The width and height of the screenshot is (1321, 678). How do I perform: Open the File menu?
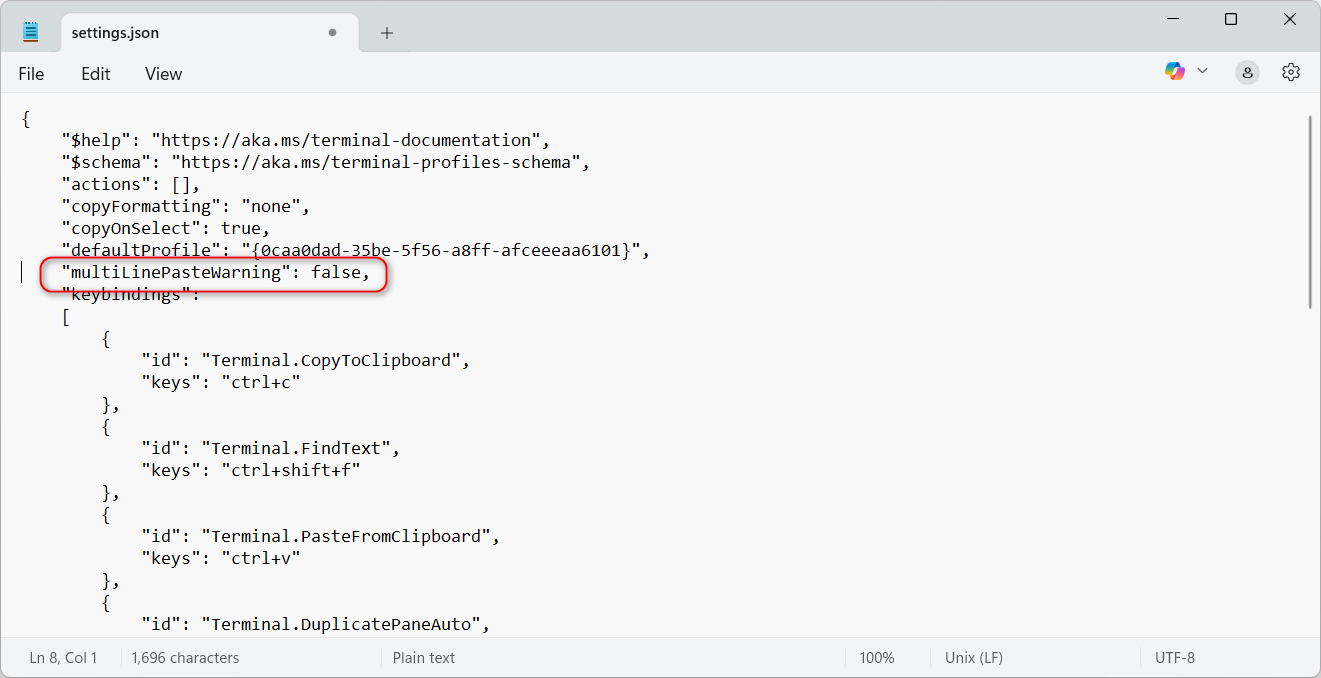[x=31, y=74]
